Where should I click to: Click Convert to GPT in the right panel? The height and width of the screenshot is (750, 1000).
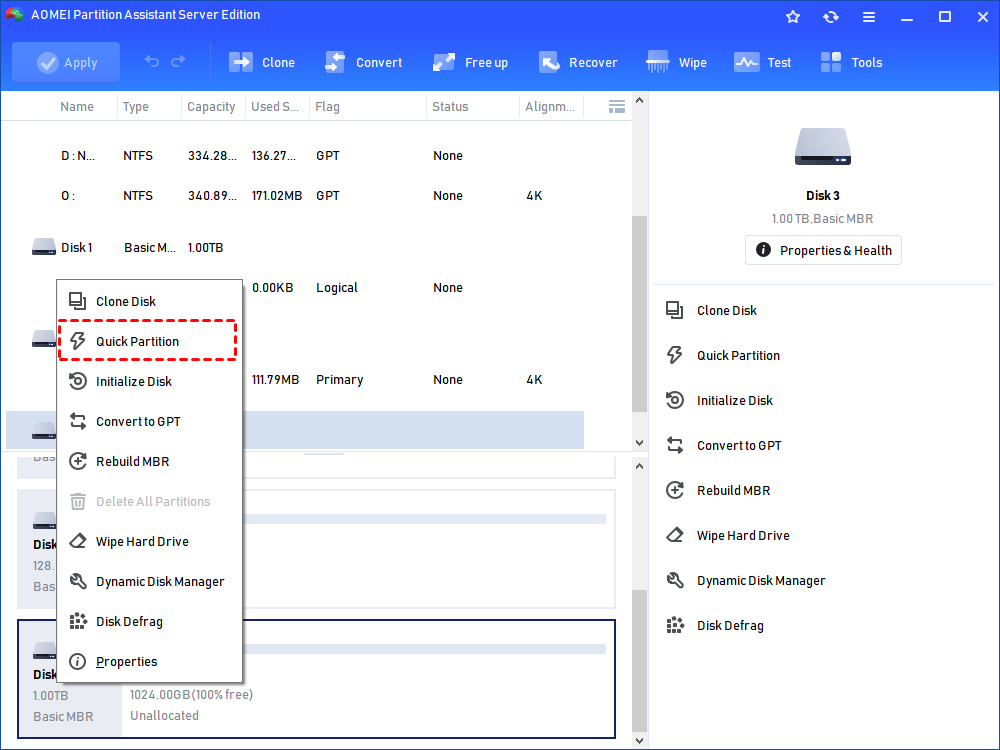723,445
